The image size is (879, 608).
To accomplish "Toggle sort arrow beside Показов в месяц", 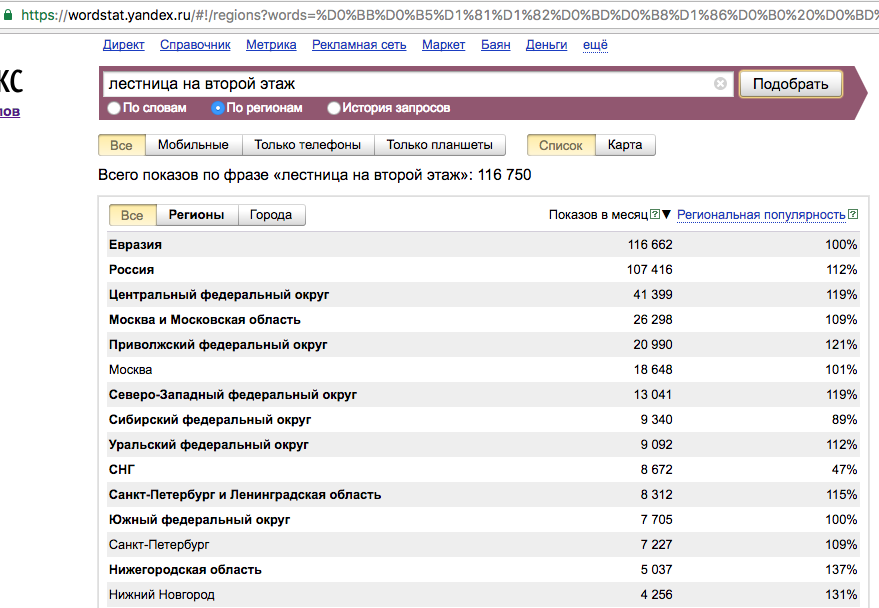I will pos(667,215).
